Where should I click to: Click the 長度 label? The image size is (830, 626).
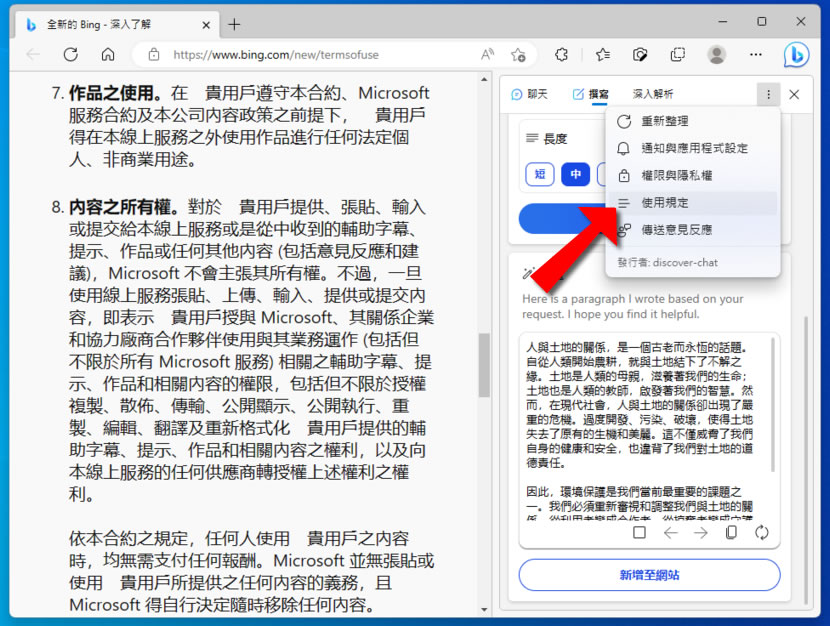(555, 139)
